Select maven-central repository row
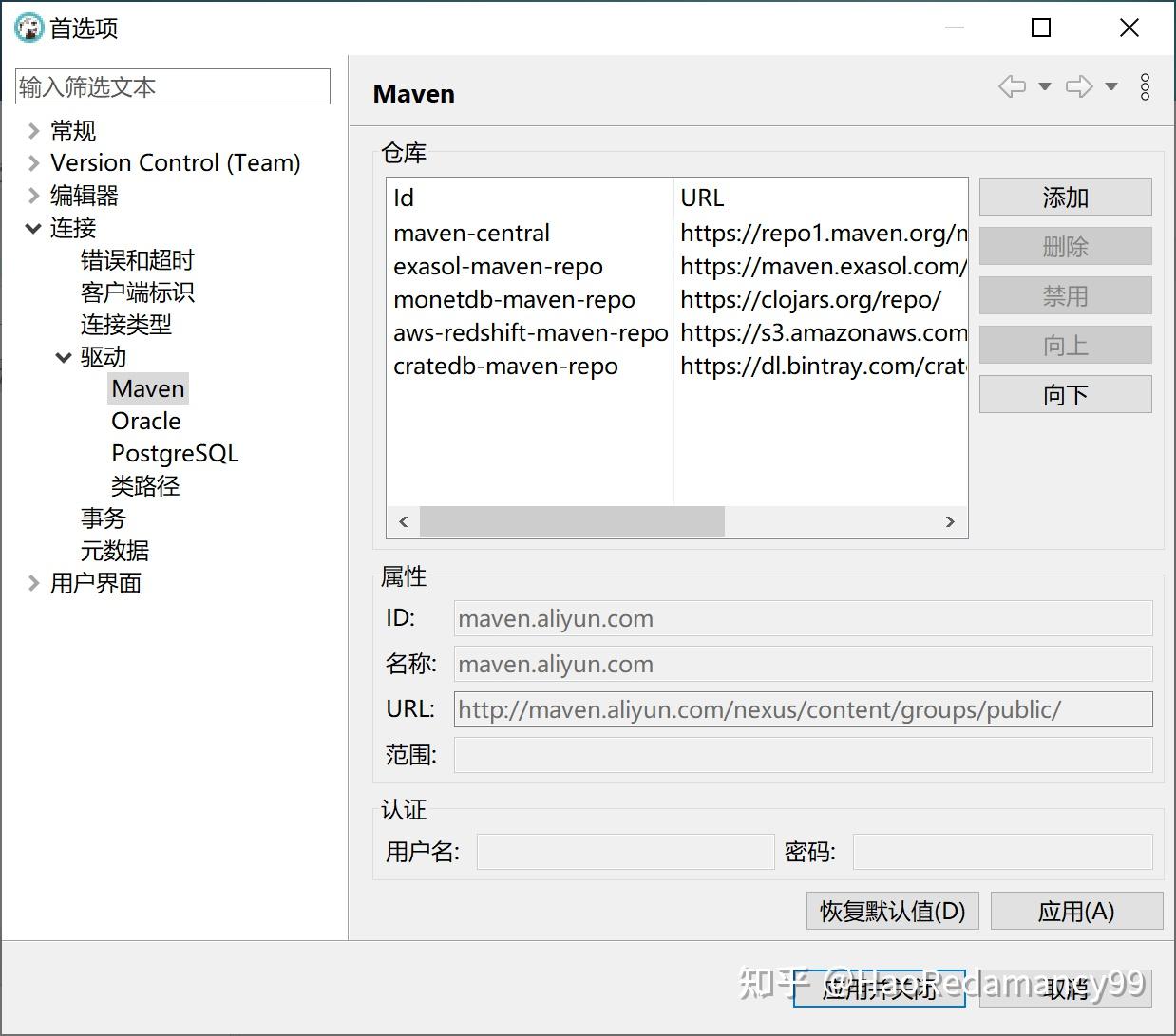This screenshot has width=1176, height=1036. [677, 234]
